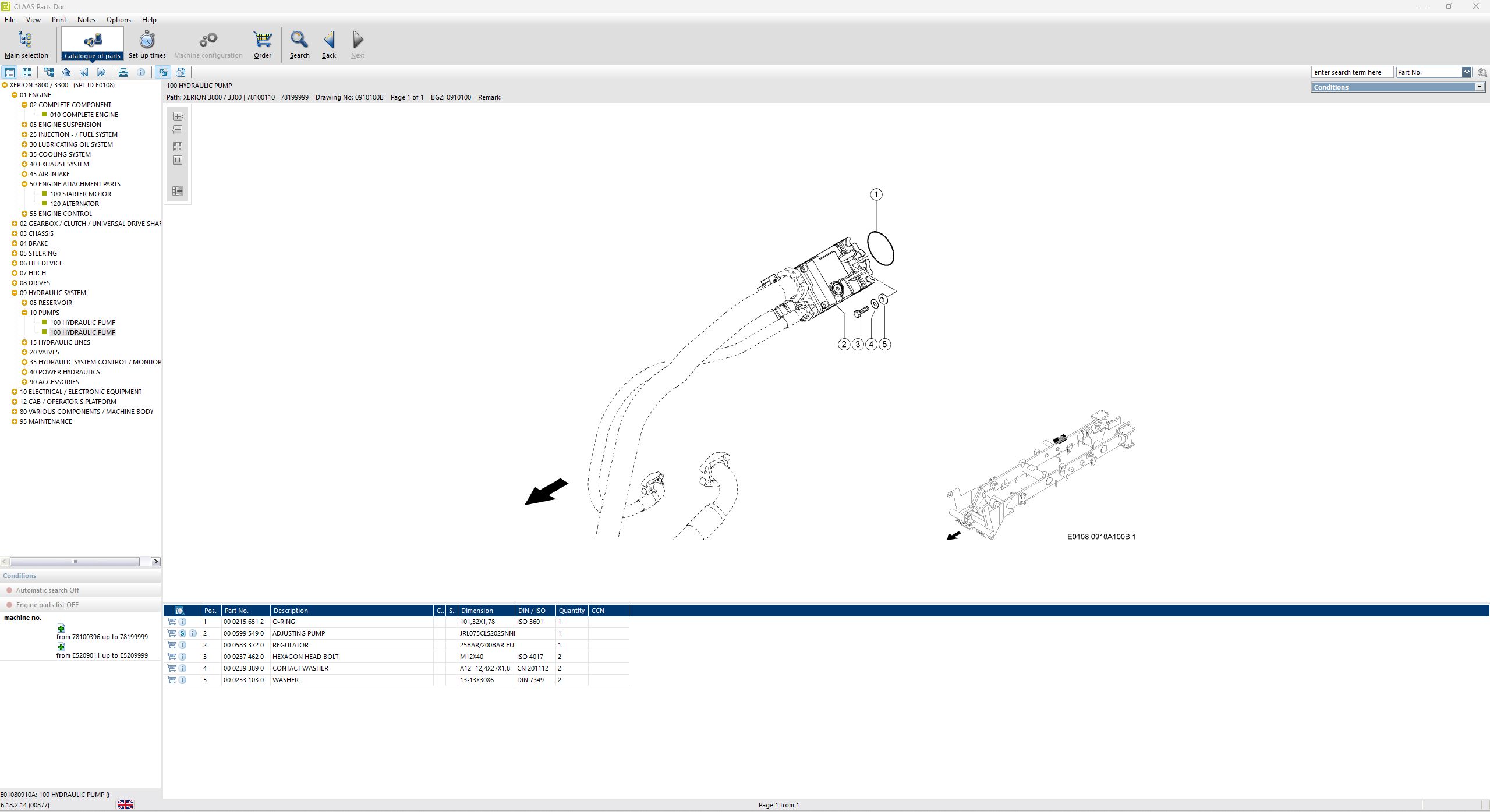Viewport: 1490px width, 812px height.
Task: Add the HEXAGON HEAD BOLT to the cart
Action: coord(171,656)
